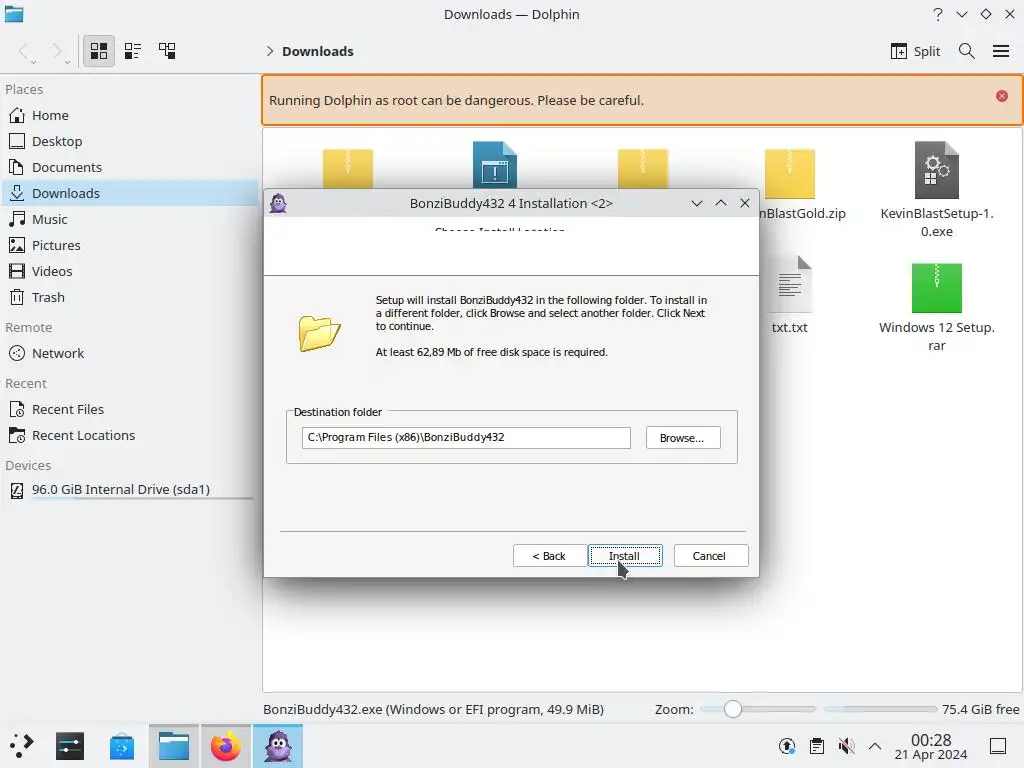The height and width of the screenshot is (768, 1024).
Task: Open Desktop in Places panel
Action: (129, 141)
